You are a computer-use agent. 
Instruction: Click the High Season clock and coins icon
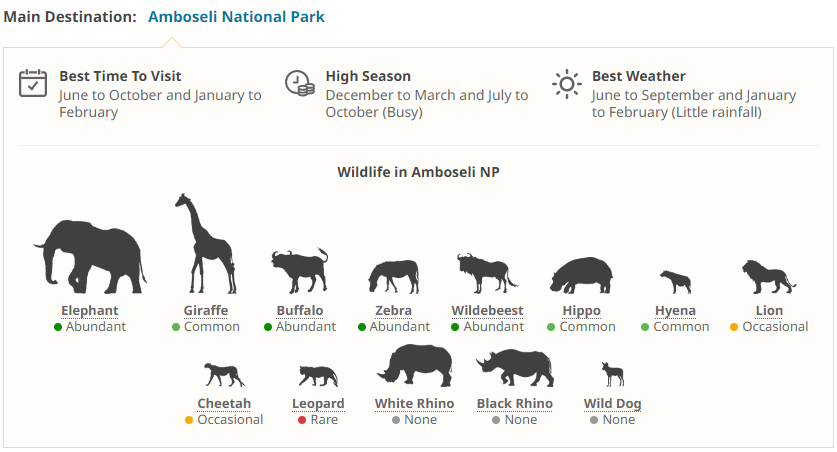[299, 83]
